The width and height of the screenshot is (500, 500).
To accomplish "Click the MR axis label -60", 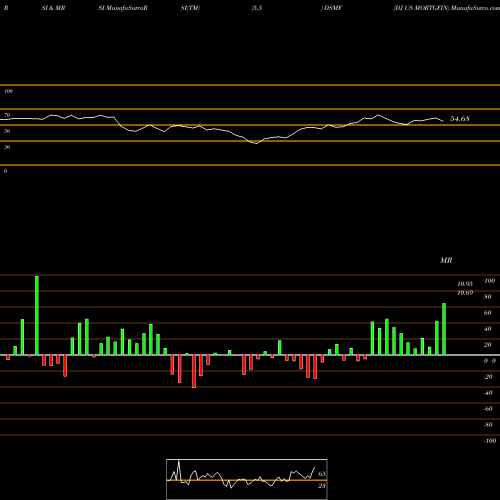I will (x=488, y=409).
